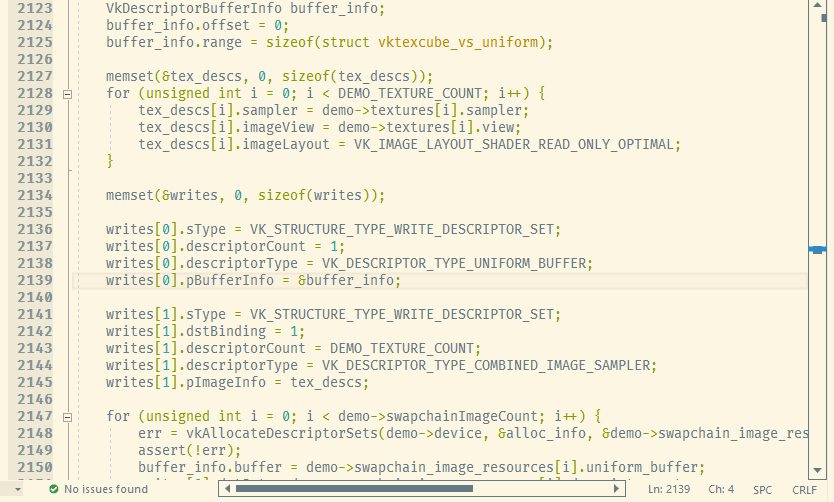Image resolution: width=834 pixels, height=502 pixels.
Task: Click on vktexcube_vs_uniform struct name
Action: tap(458, 43)
